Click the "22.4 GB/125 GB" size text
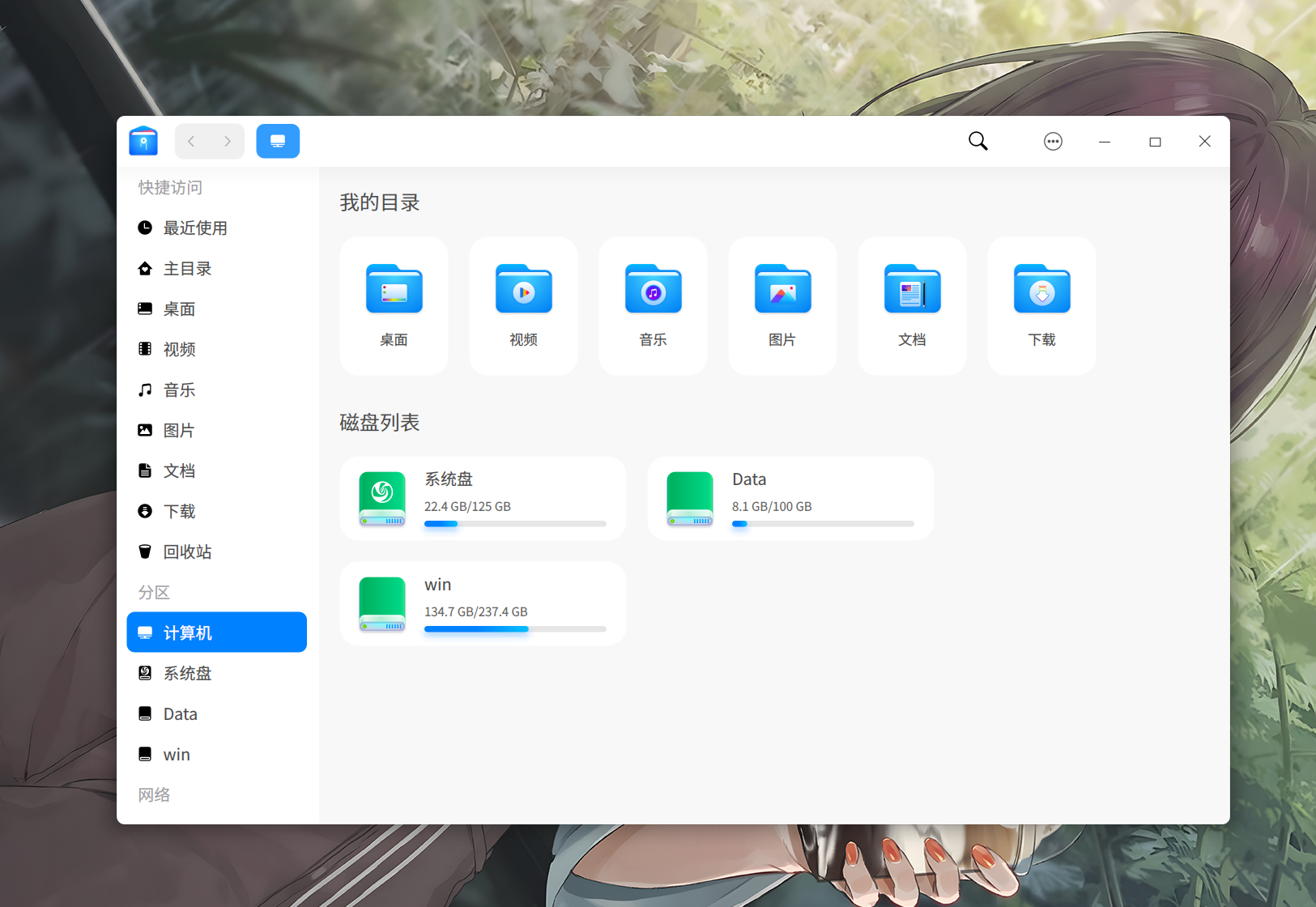Screen dimensions: 1316x907 point(467,506)
